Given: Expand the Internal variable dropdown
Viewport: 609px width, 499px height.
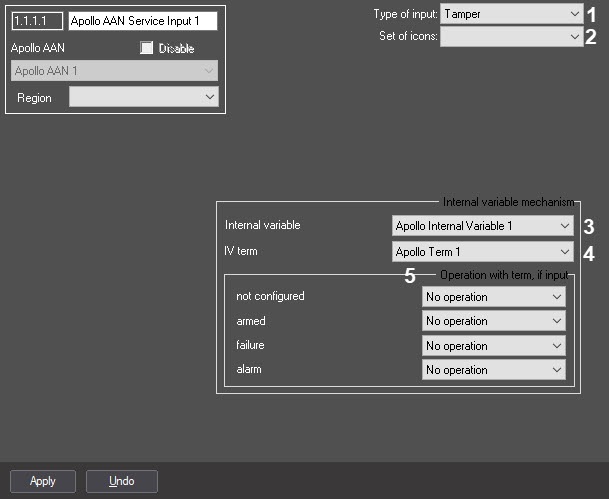Looking at the screenshot, I should pyautogui.click(x=482, y=226).
